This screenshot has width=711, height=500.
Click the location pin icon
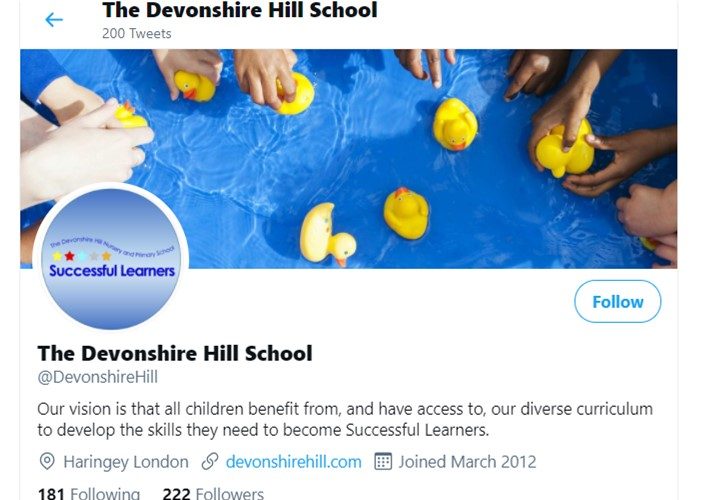click(47, 461)
